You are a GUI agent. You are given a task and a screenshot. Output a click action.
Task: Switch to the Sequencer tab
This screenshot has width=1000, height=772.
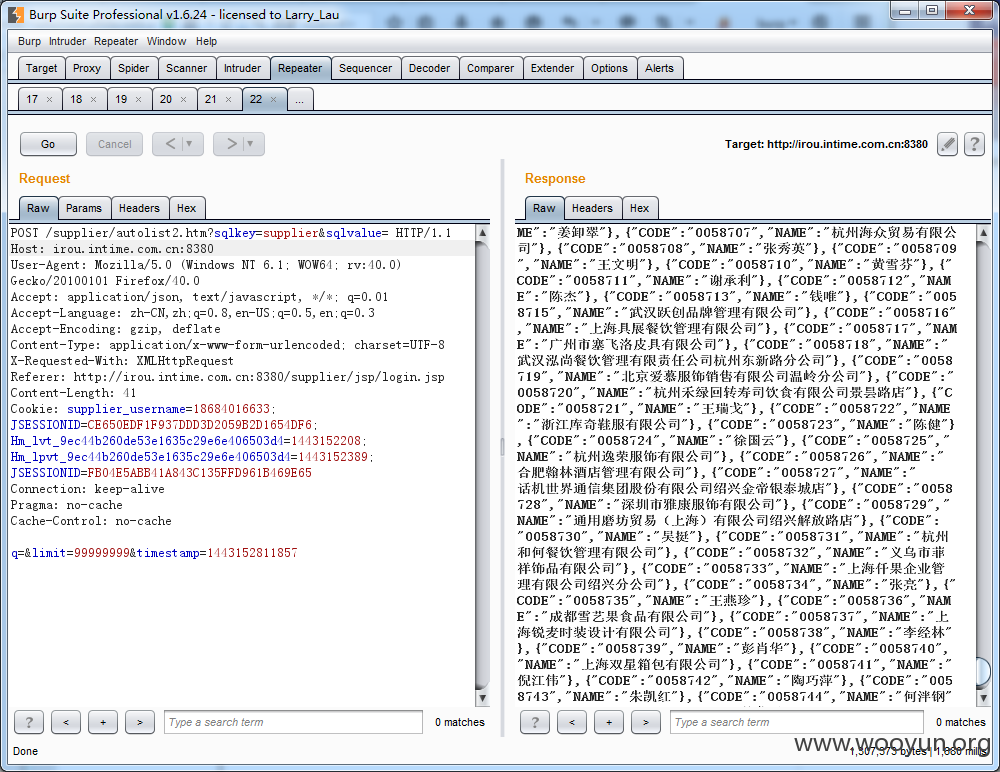pyautogui.click(x=365, y=68)
